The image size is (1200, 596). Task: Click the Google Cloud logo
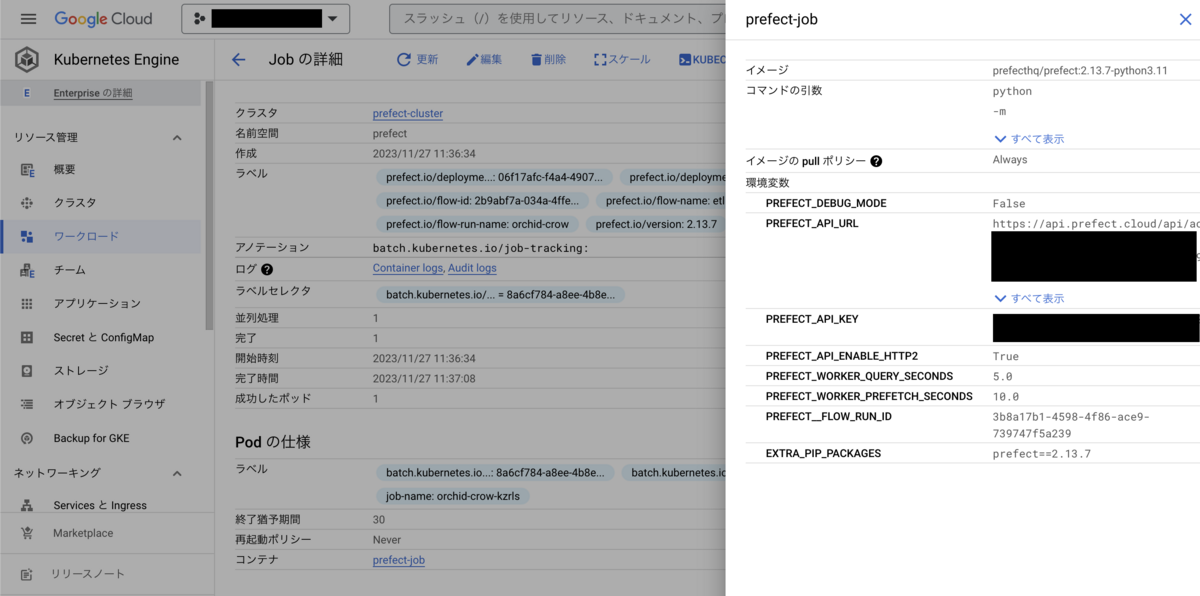[x=103, y=19]
